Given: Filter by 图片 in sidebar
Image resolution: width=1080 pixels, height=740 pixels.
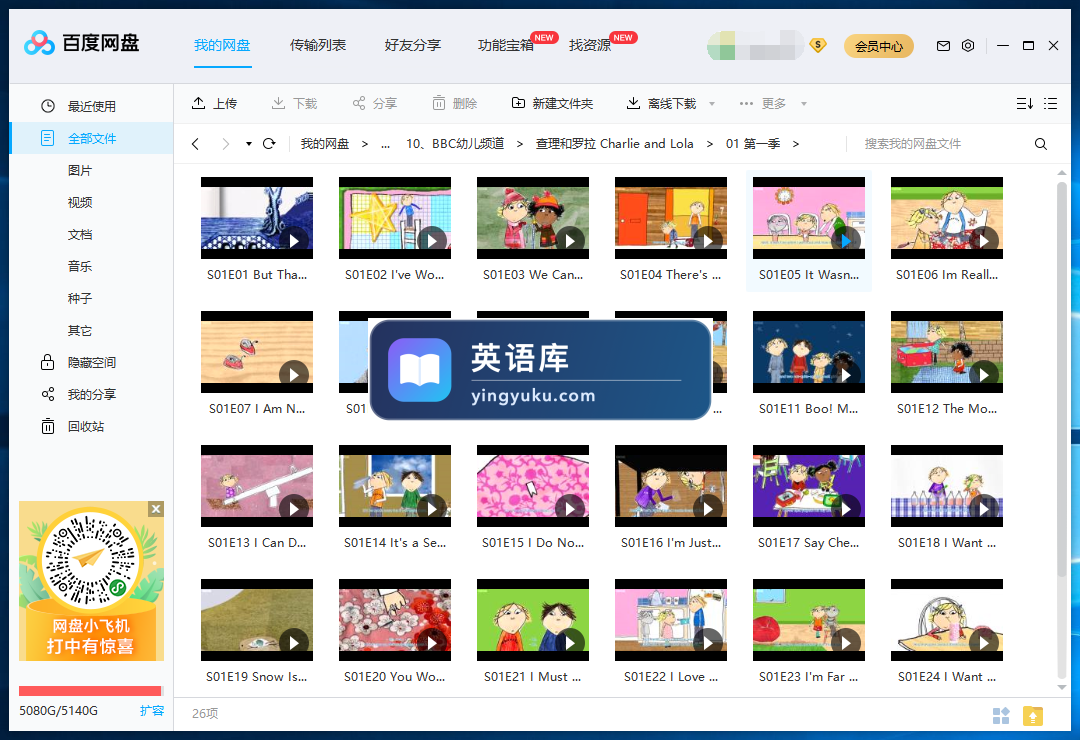Looking at the screenshot, I should [80, 170].
